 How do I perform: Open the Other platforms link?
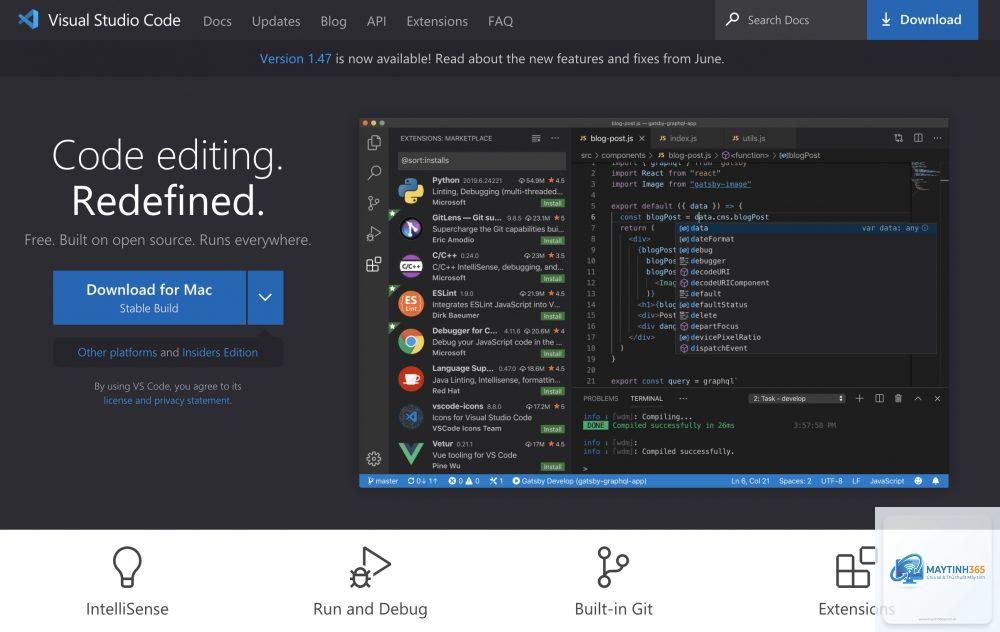pyautogui.click(x=117, y=352)
